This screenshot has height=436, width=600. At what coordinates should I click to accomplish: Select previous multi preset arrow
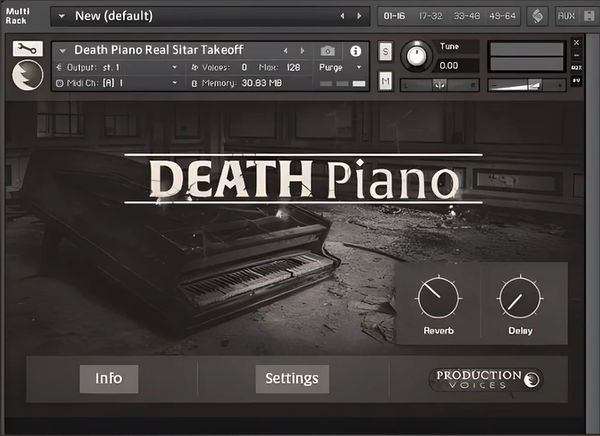(342, 16)
